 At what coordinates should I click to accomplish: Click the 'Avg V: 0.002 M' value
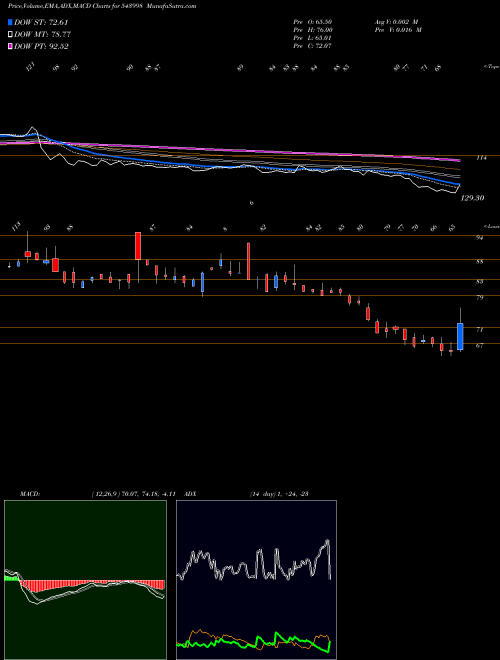click(396, 22)
